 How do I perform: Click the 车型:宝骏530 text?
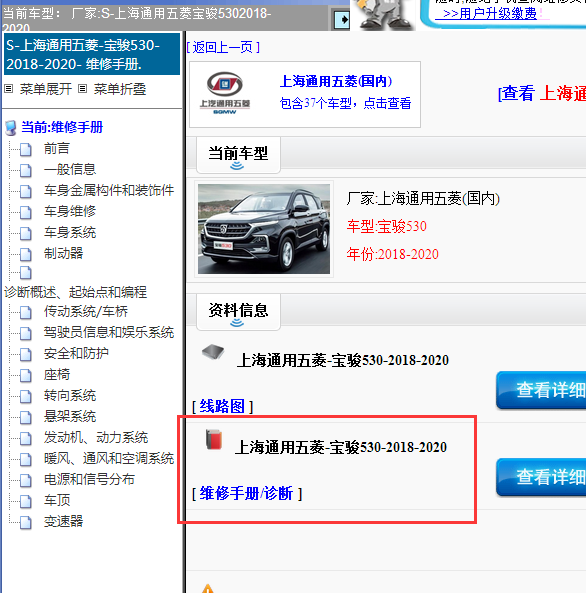pos(387,226)
